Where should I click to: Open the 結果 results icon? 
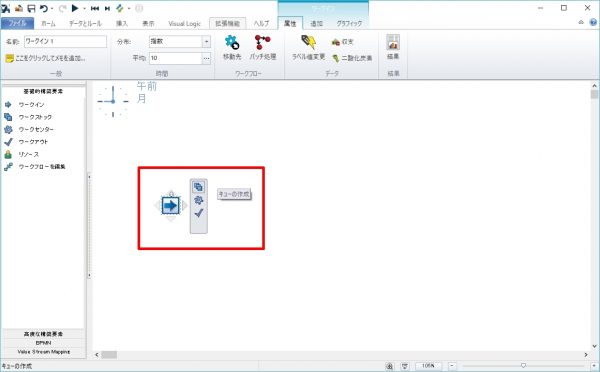coord(393,42)
